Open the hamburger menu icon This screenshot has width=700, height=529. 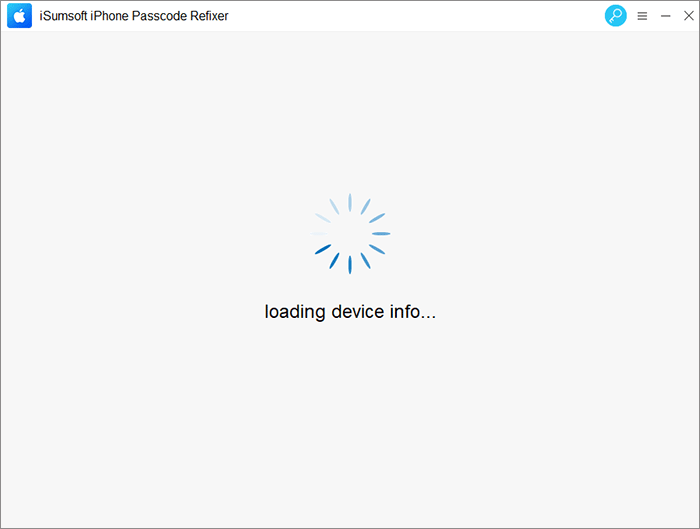point(642,16)
